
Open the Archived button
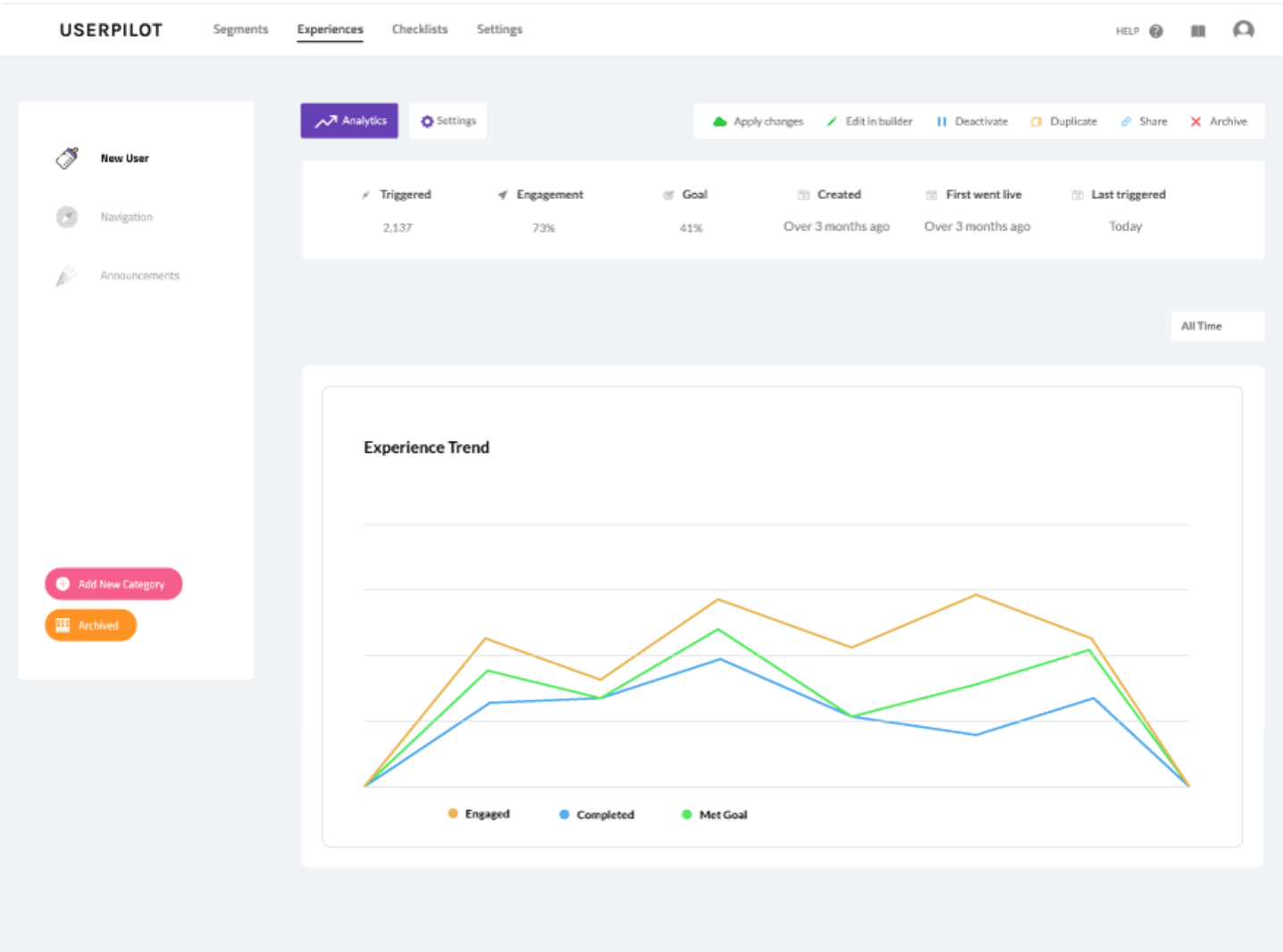[90, 625]
